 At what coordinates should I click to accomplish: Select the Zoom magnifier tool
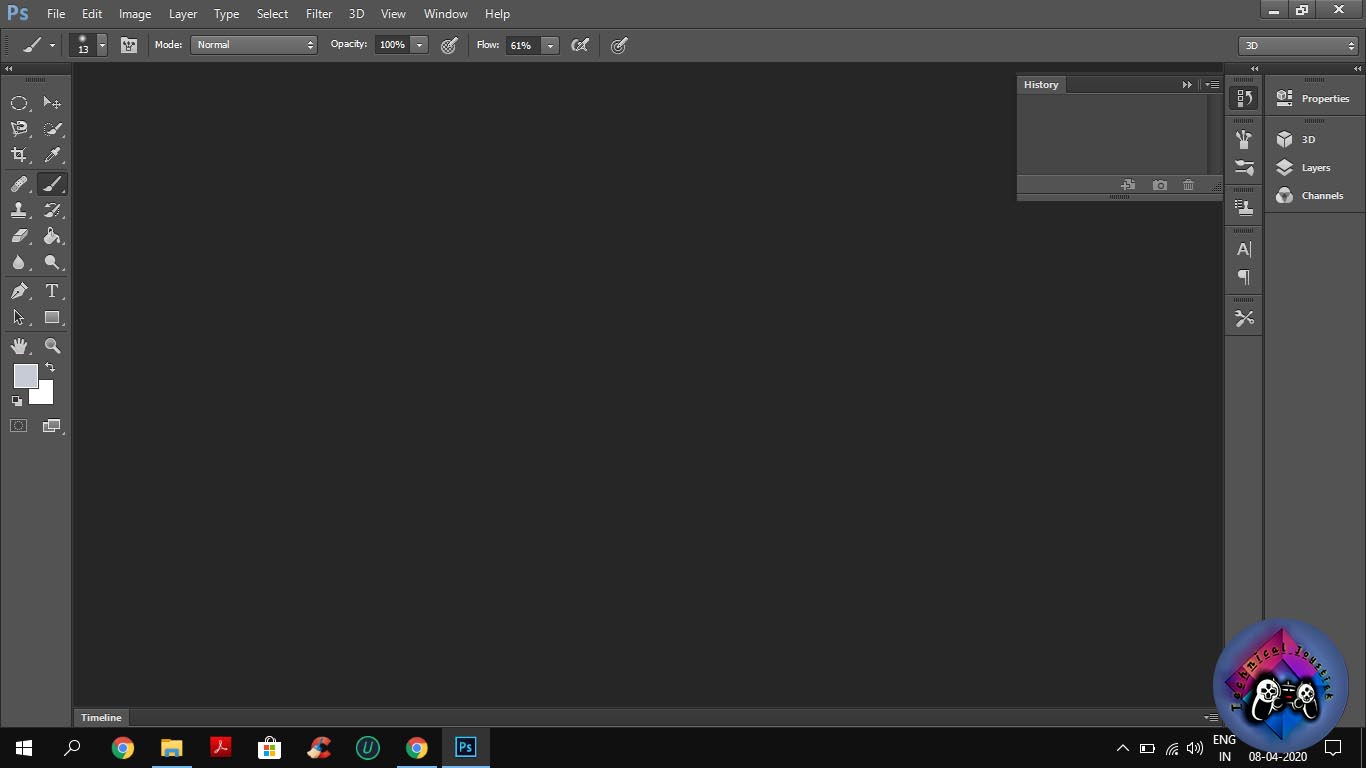point(52,346)
